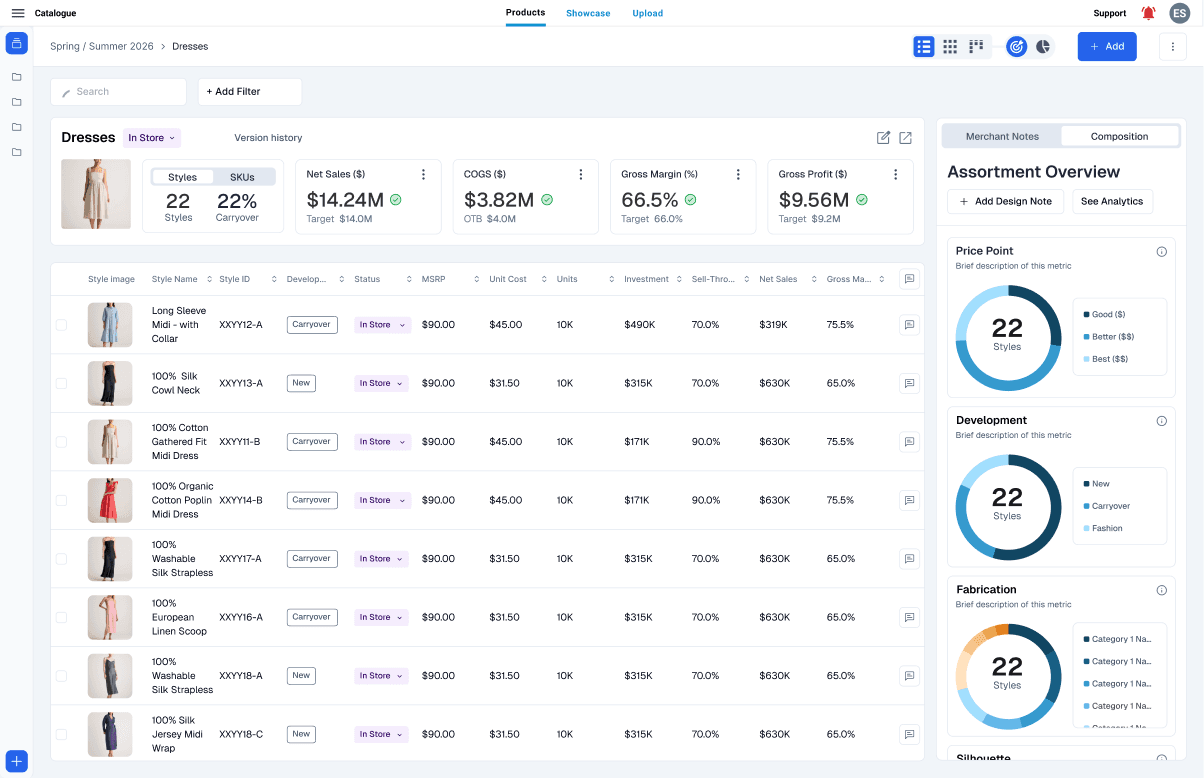Check the checkbox on the 100% Silk Cowl Neck row
This screenshot has width=1204, height=778.
(61, 383)
